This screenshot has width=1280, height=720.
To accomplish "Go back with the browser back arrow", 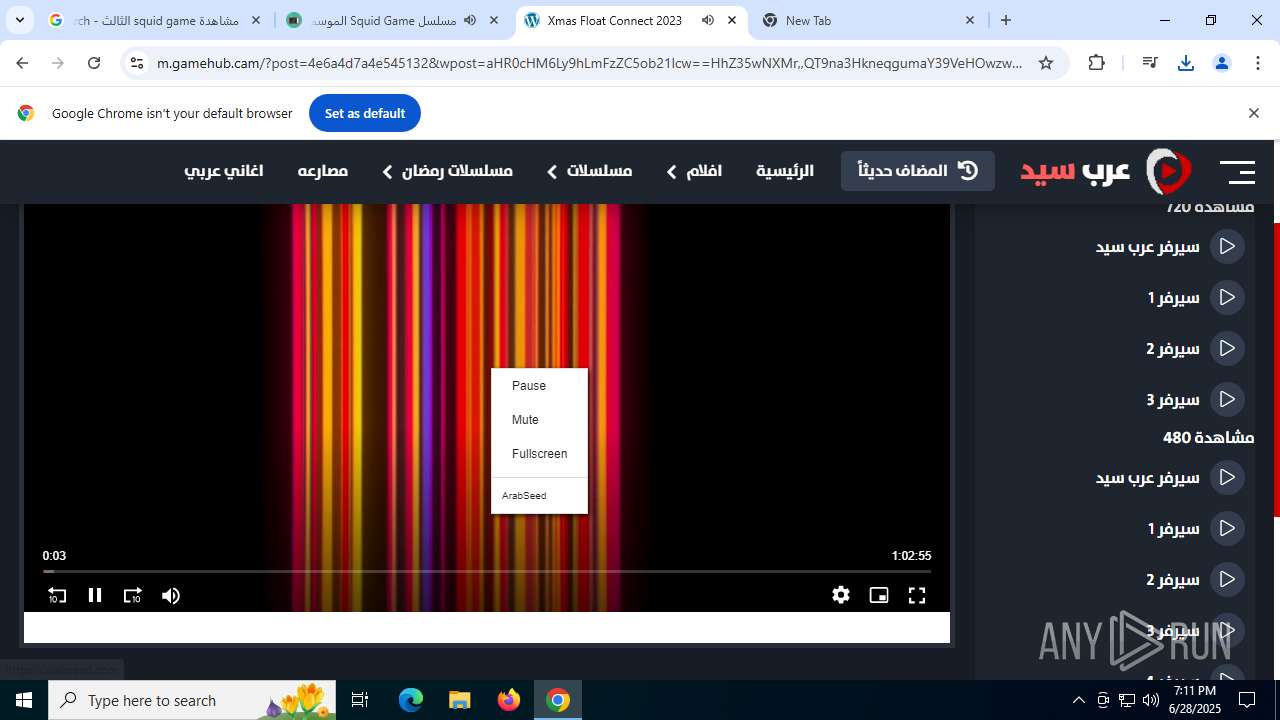I will [x=22, y=63].
